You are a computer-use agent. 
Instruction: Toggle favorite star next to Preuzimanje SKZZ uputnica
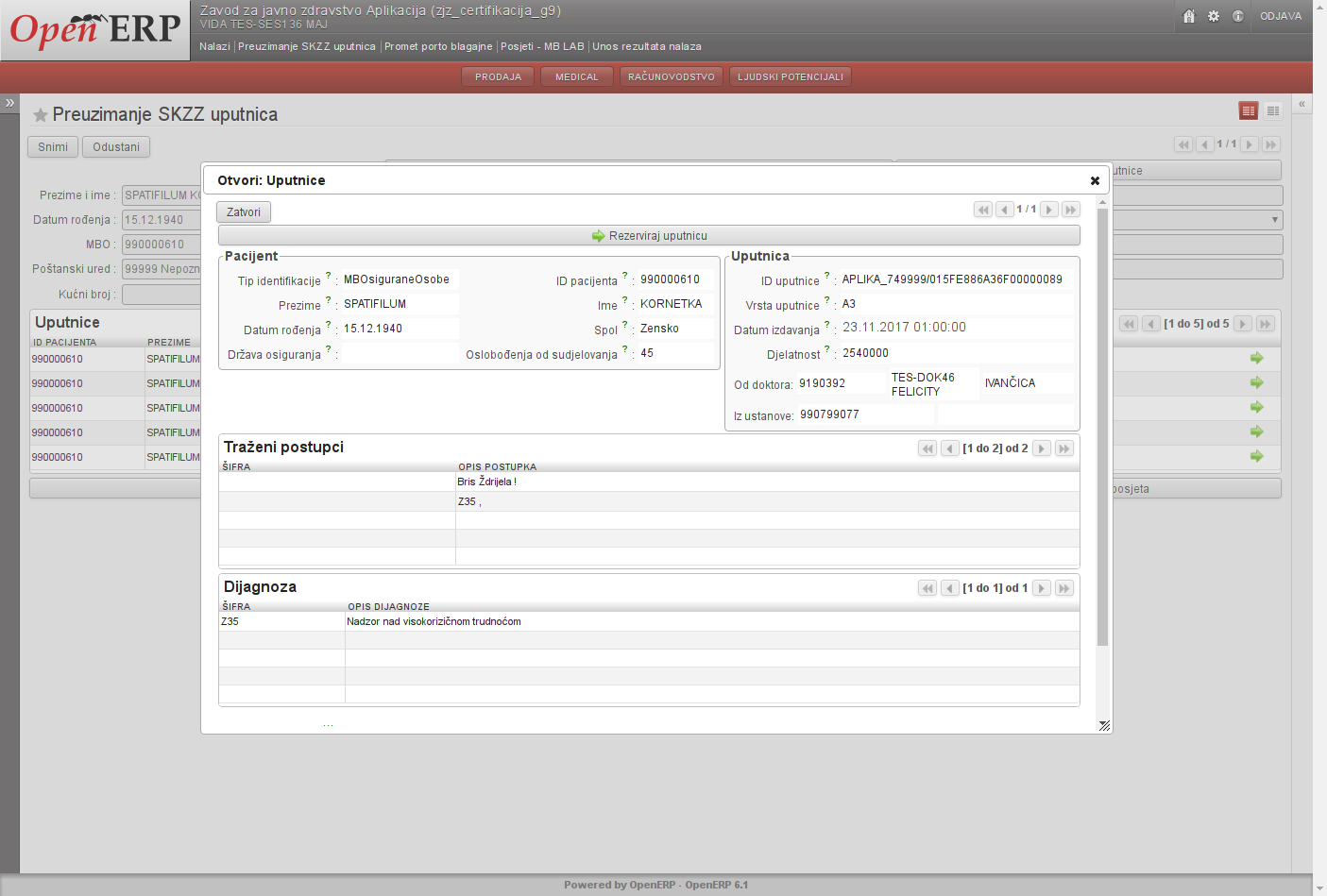(41, 115)
